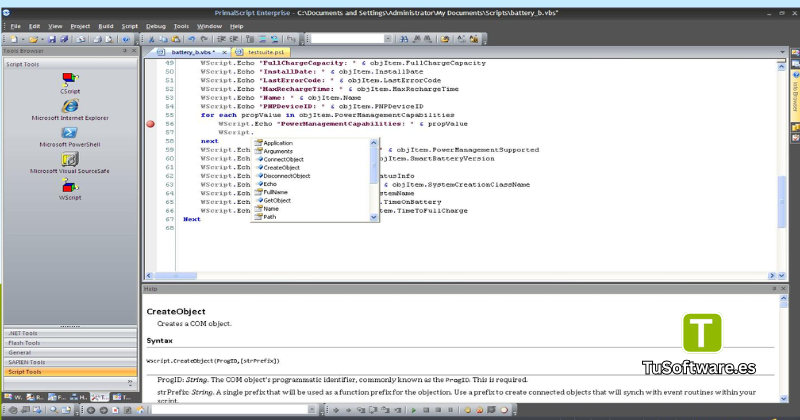Open the File menu

(x=16, y=26)
